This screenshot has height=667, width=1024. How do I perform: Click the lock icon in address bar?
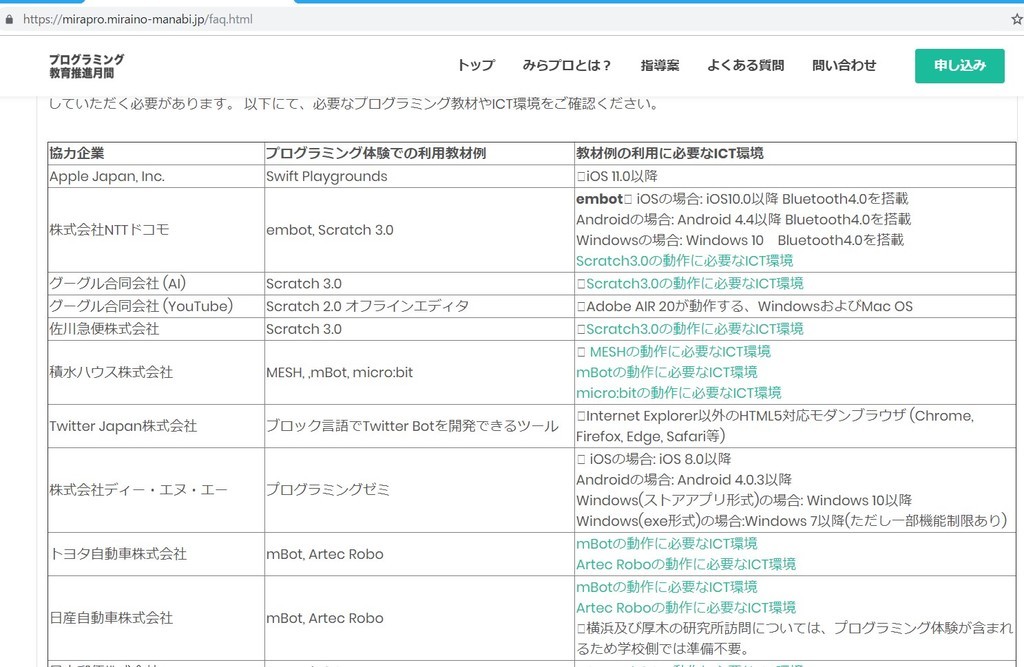tap(9, 20)
